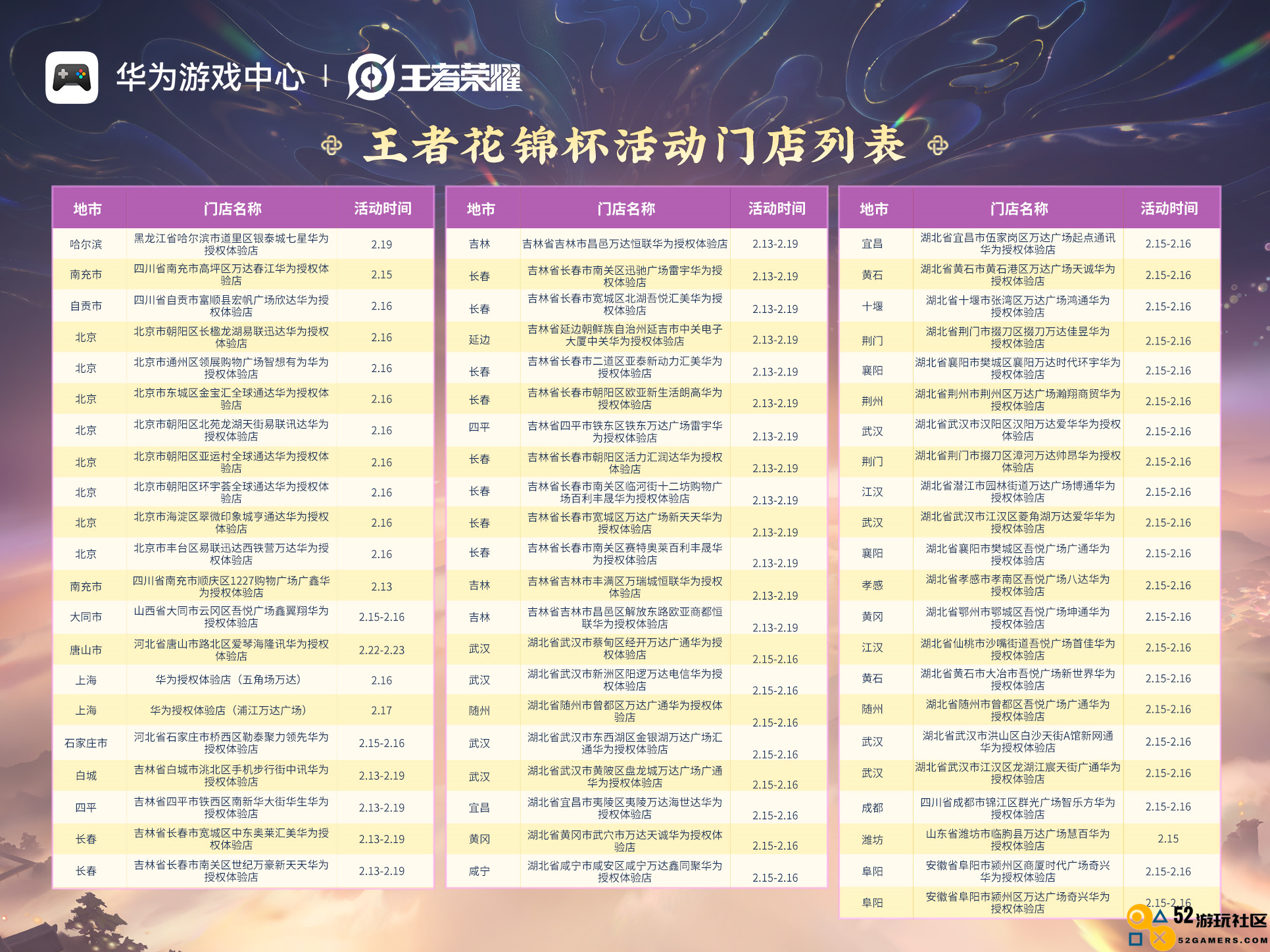This screenshot has width=1270, height=952.
Task: Select the 北京市海淀区翠微印象城 store name
Action: click(x=232, y=523)
